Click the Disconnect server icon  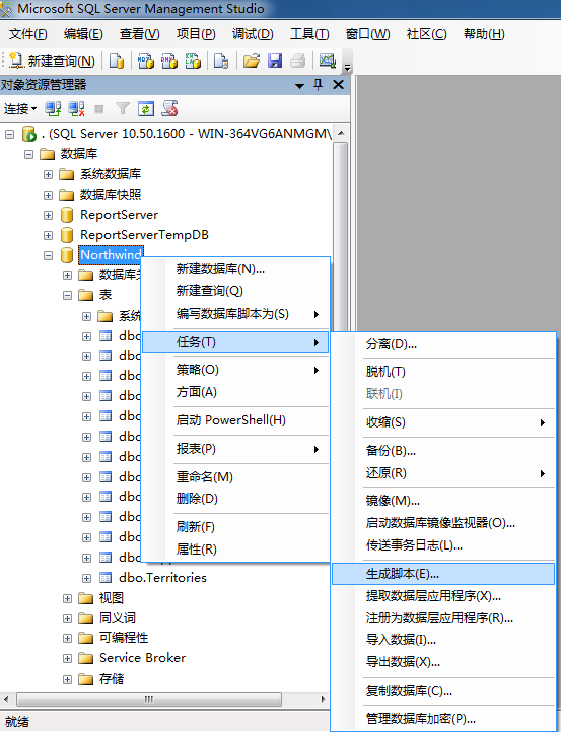point(76,109)
